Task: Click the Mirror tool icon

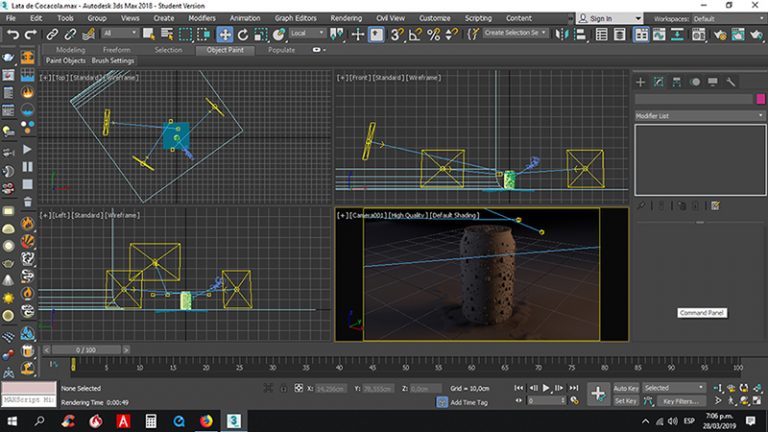Action: click(560, 34)
